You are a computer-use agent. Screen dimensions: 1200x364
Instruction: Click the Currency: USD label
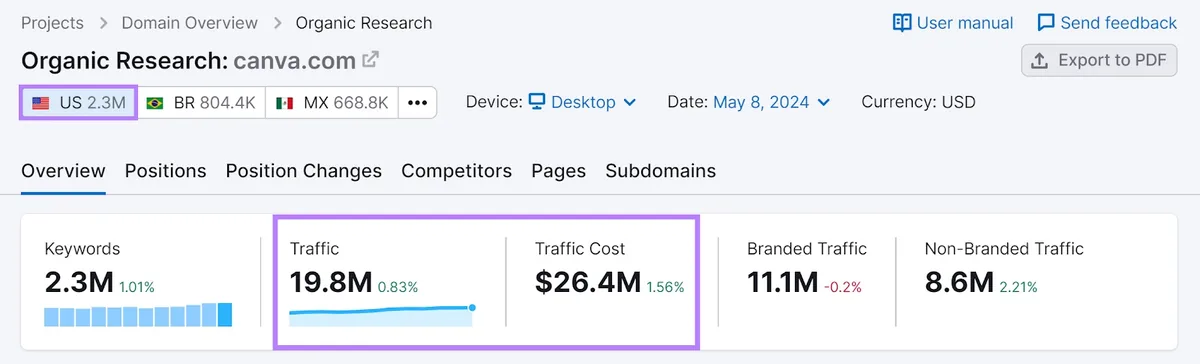coord(918,102)
